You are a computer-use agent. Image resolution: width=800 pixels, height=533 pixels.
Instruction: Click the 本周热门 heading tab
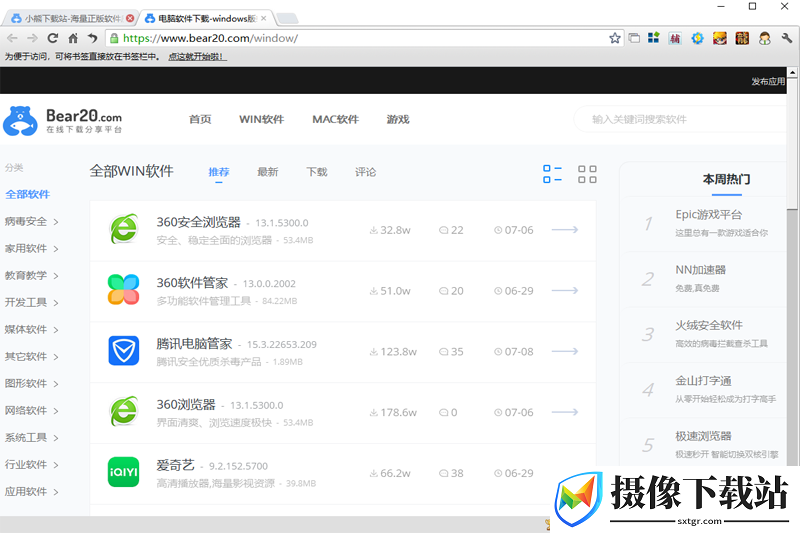(x=727, y=180)
